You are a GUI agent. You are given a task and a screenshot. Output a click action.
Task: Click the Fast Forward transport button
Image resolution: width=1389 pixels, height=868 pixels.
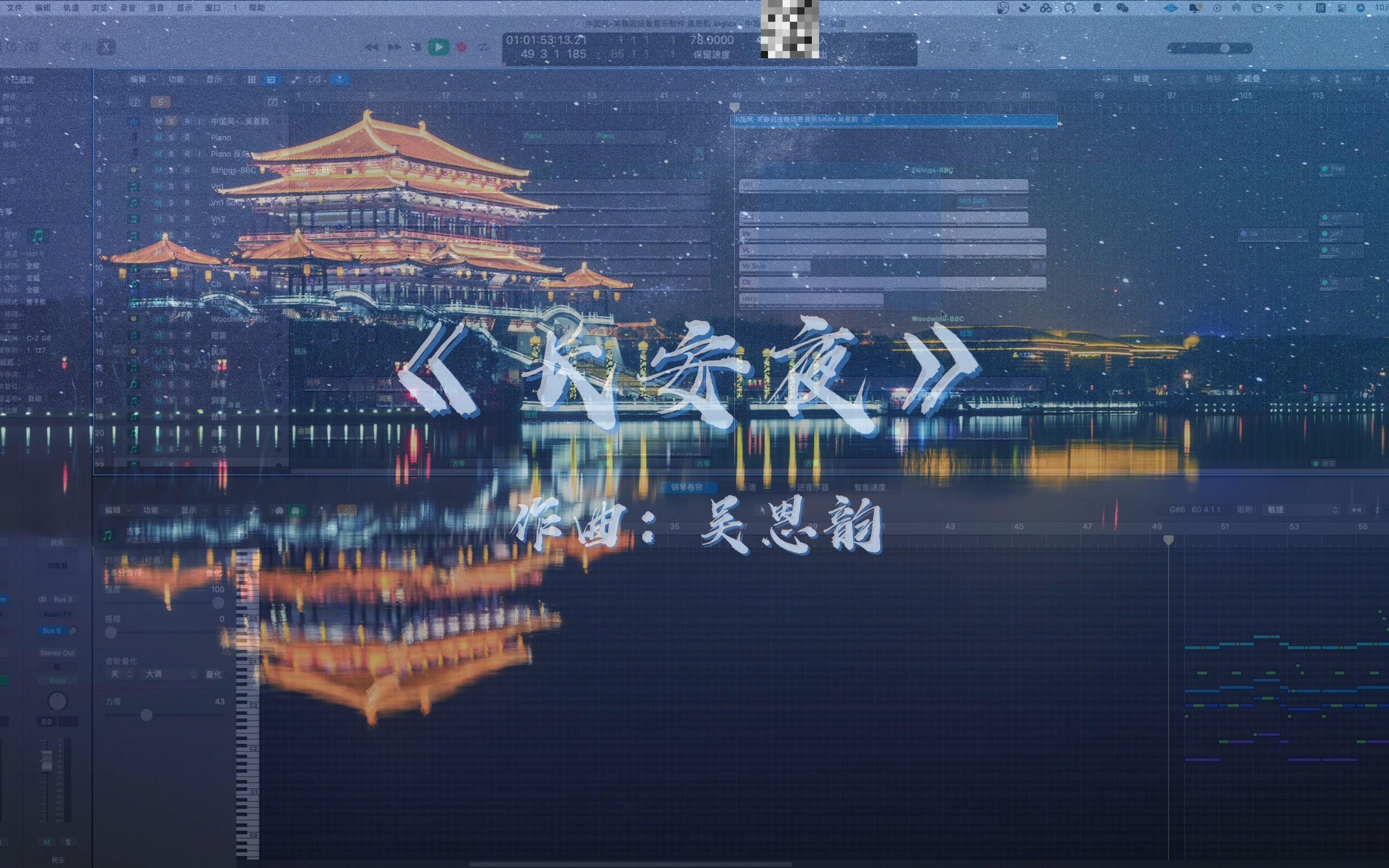(x=394, y=47)
